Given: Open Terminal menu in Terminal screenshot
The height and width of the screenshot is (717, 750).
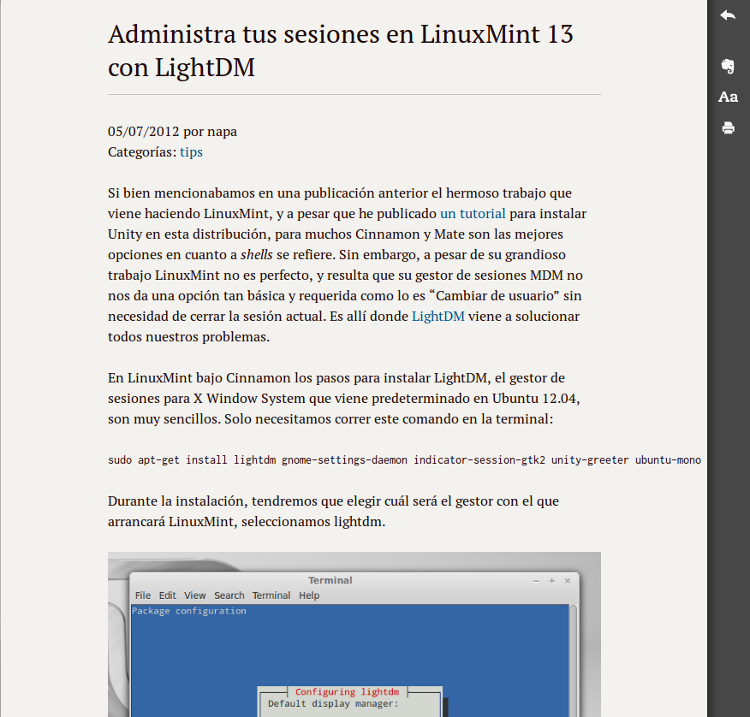Looking at the screenshot, I should 271,596.
